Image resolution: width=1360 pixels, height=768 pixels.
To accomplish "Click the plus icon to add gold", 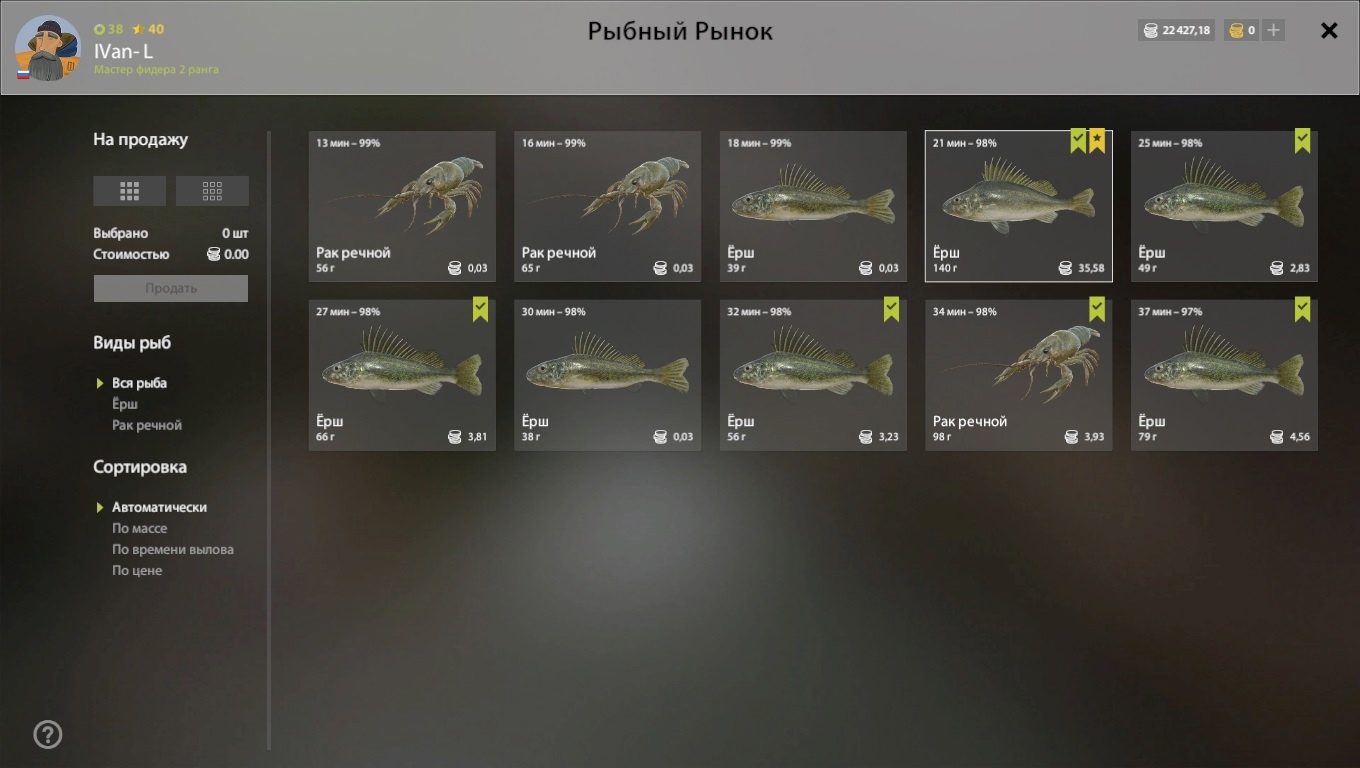I will (x=1273, y=30).
